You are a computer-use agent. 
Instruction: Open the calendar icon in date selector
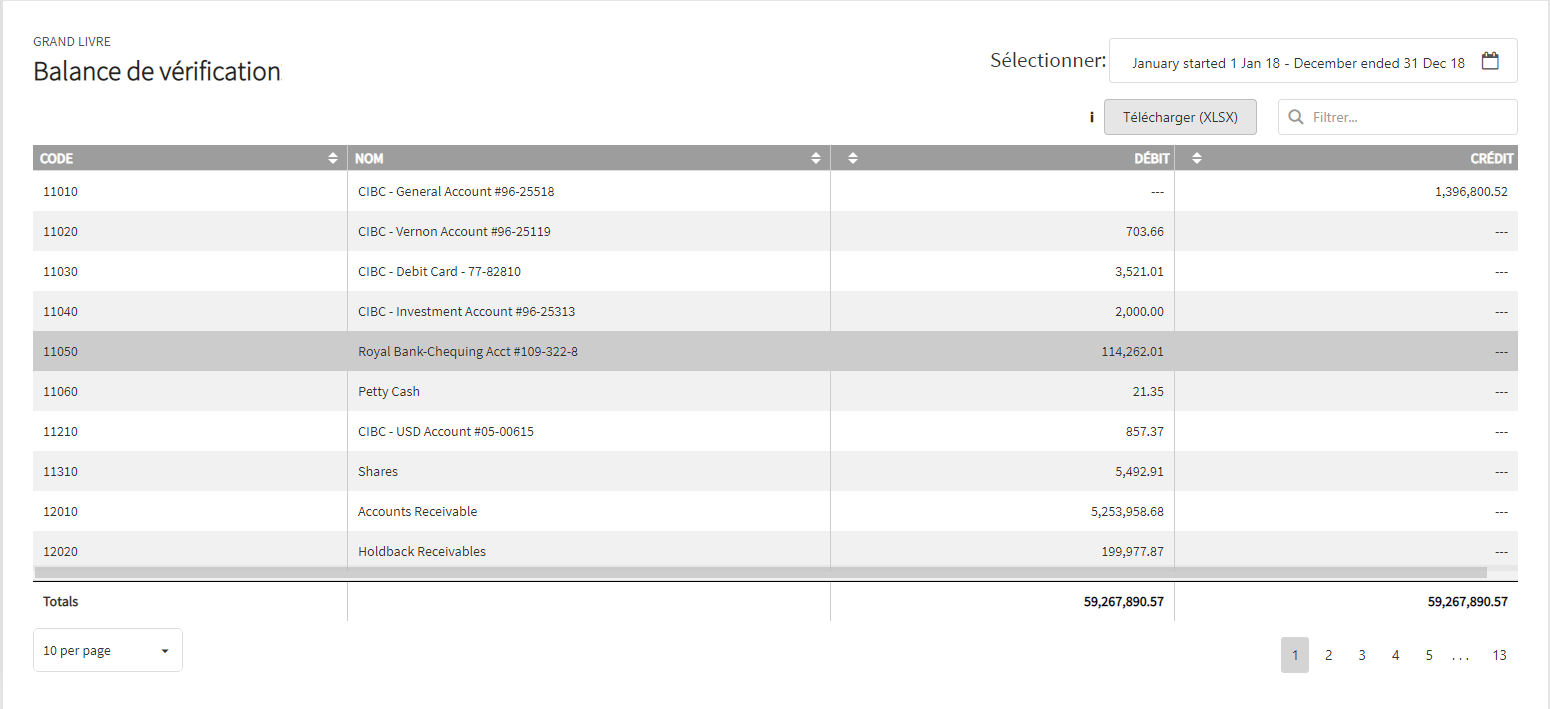pos(1490,61)
